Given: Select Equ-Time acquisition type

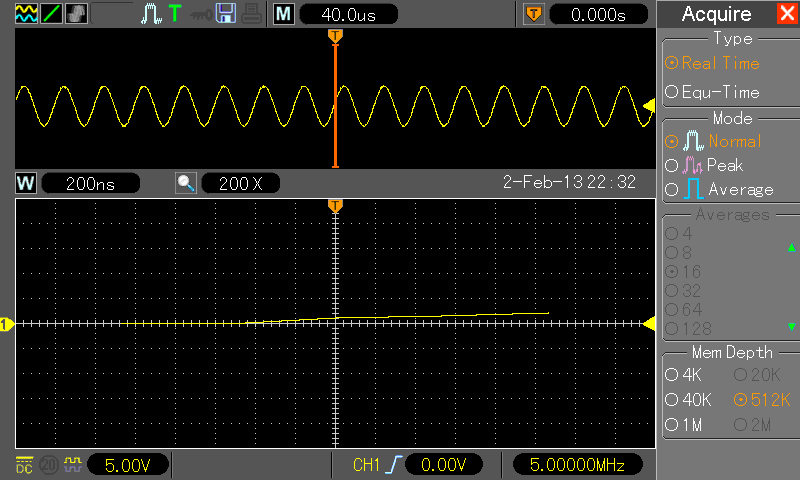Looking at the screenshot, I should tap(712, 92).
